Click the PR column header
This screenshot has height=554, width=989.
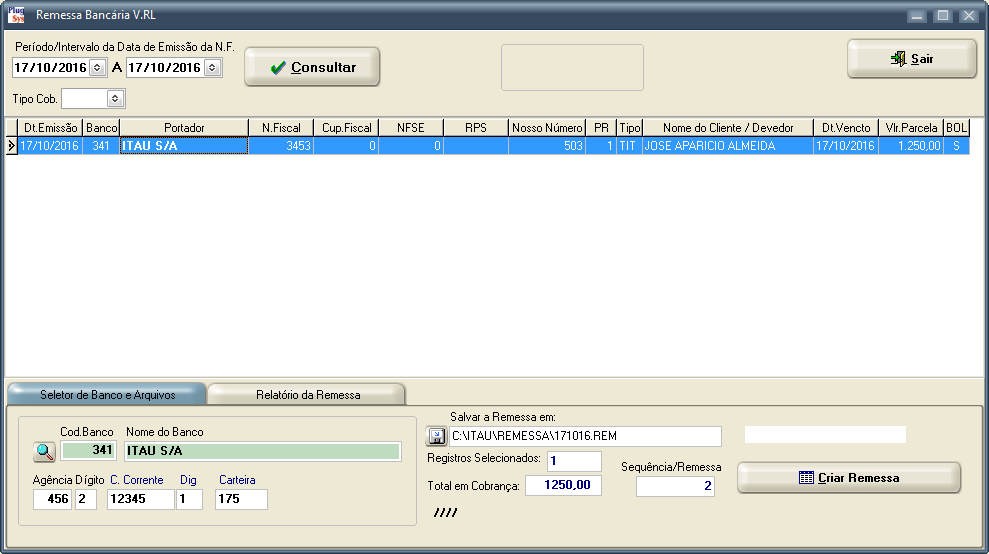coord(601,127)
